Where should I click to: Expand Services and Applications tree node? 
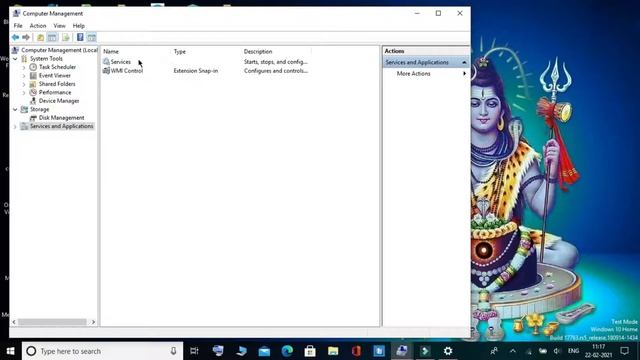pos(16,127)
